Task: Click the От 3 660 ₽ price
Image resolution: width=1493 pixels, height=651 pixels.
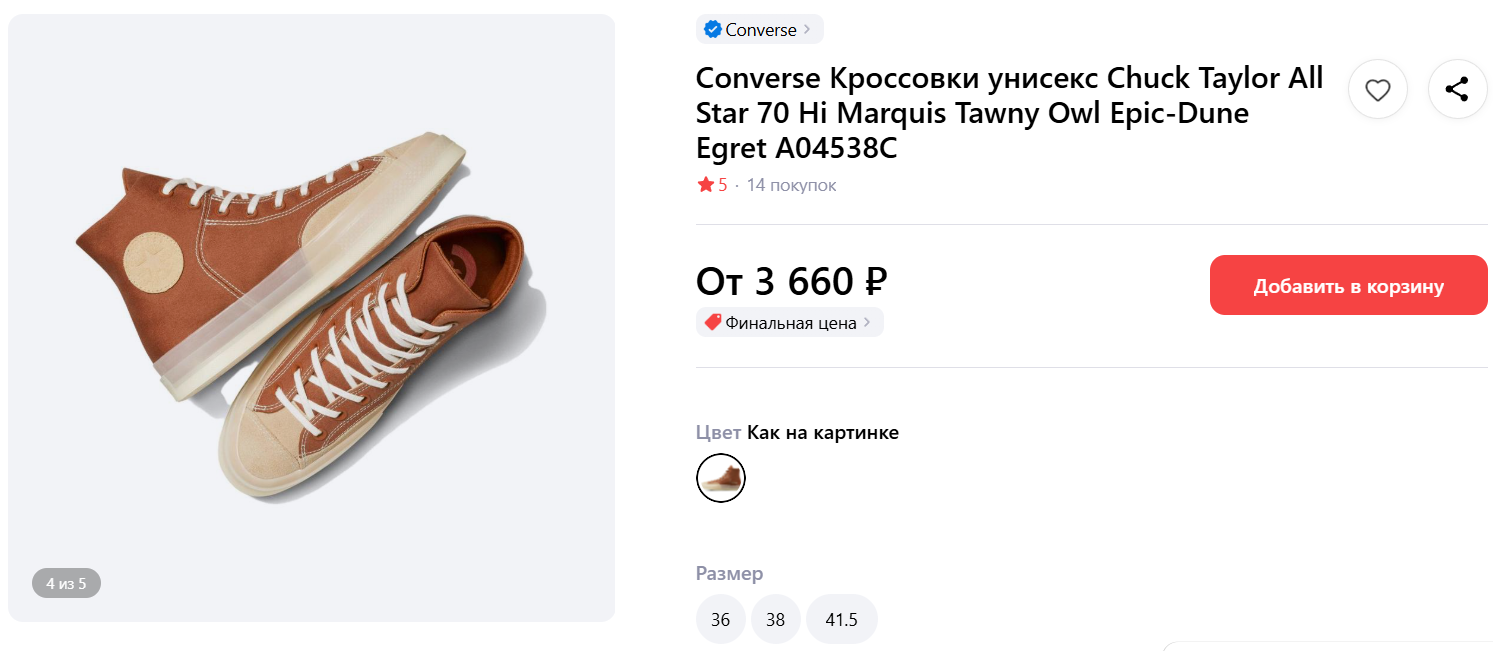Action: [791, 282]
